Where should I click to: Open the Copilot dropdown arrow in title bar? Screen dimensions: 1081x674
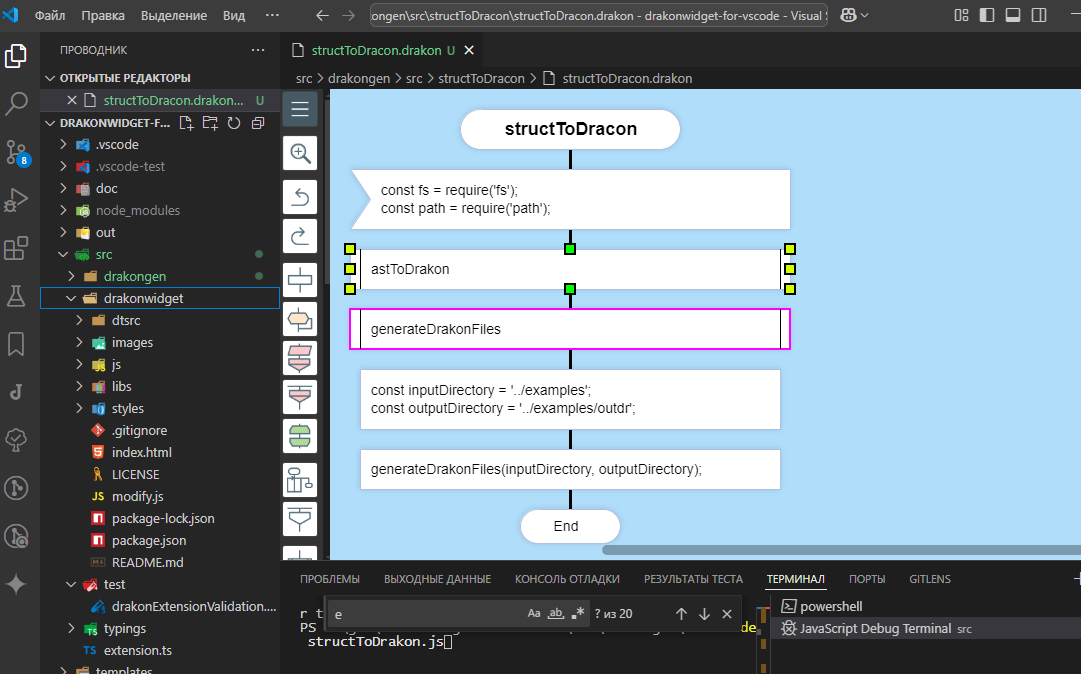click(864, 16)
